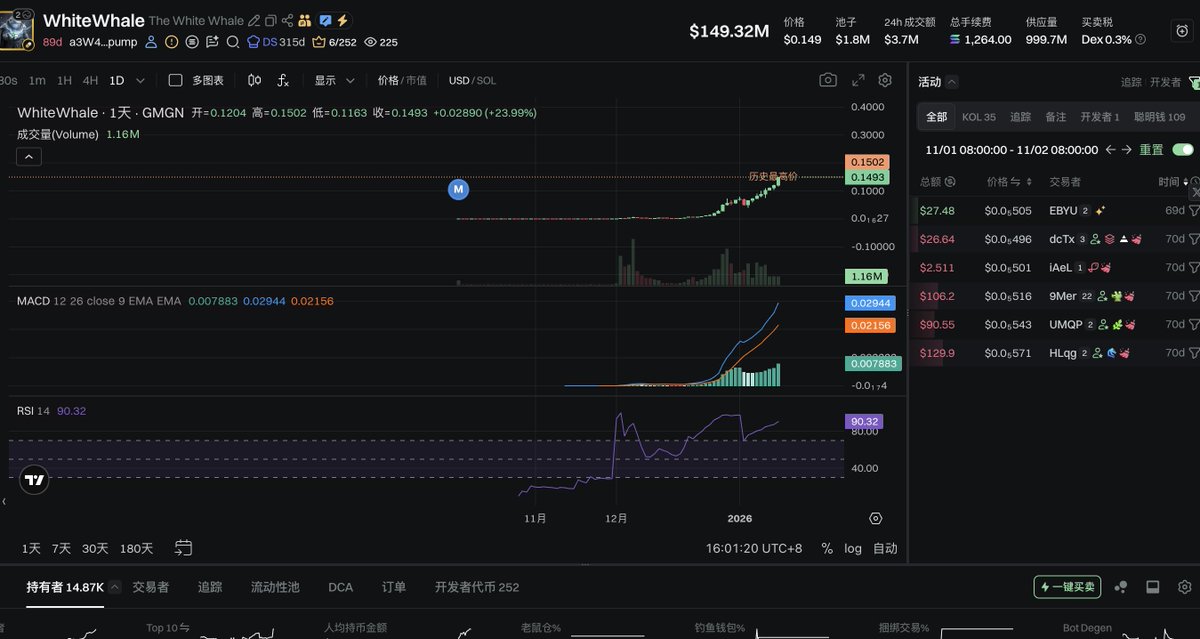The height and width of the screenshot is (639, 1200).
Task: Click the share icon next to token name
Action: [x=287, y=21]
